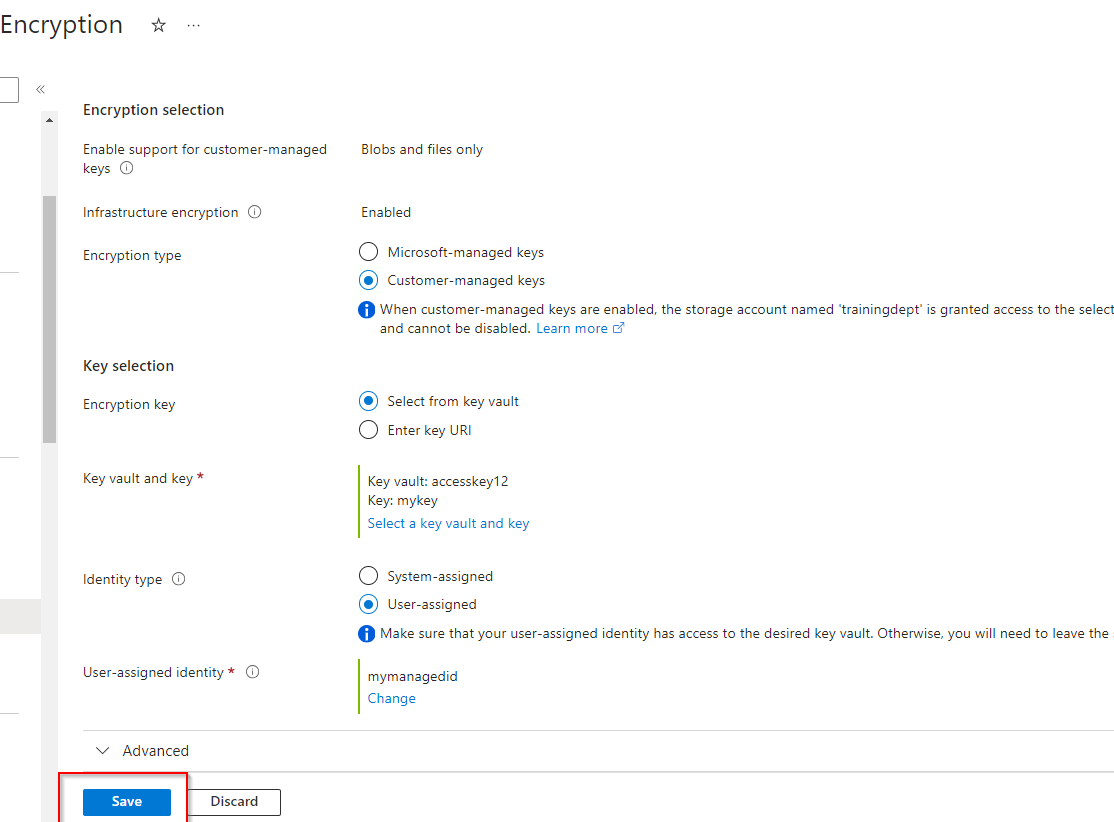Screen dimensions: 1114x822
Task: Choose Enter key URI option
Action: point(368,430)
